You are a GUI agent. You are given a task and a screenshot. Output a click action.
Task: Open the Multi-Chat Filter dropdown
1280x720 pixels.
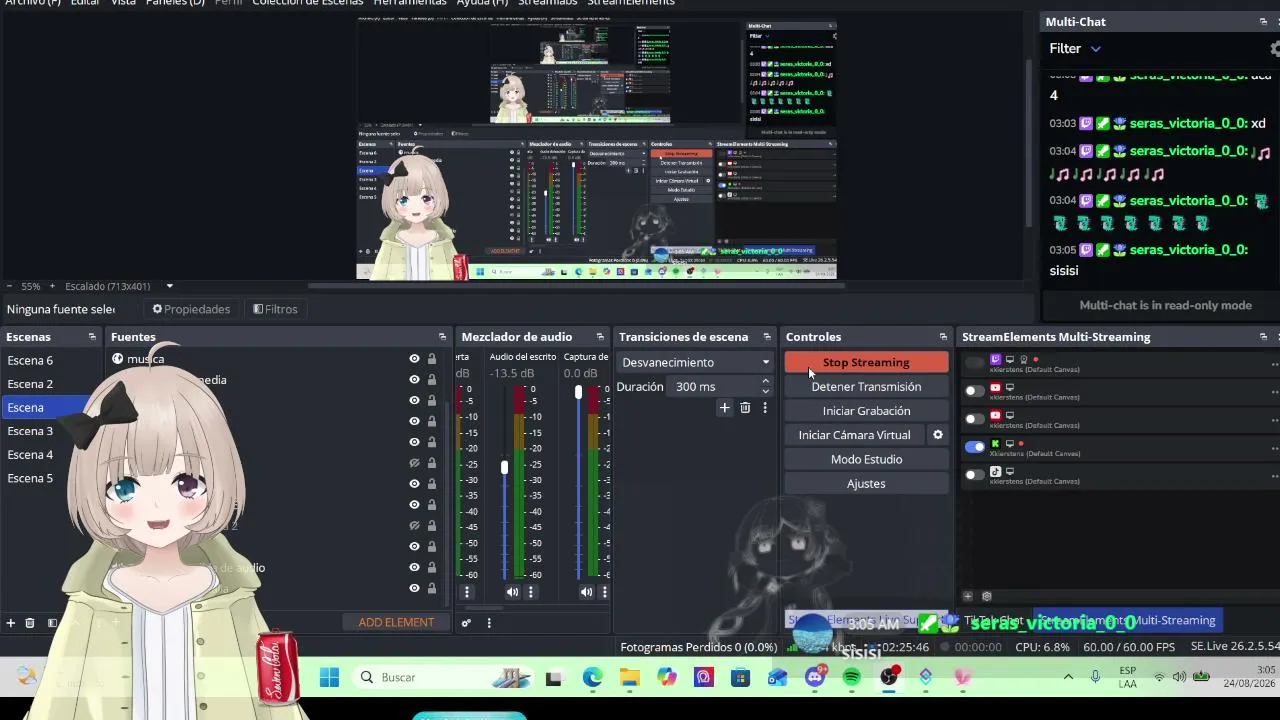pos(1075,48)
